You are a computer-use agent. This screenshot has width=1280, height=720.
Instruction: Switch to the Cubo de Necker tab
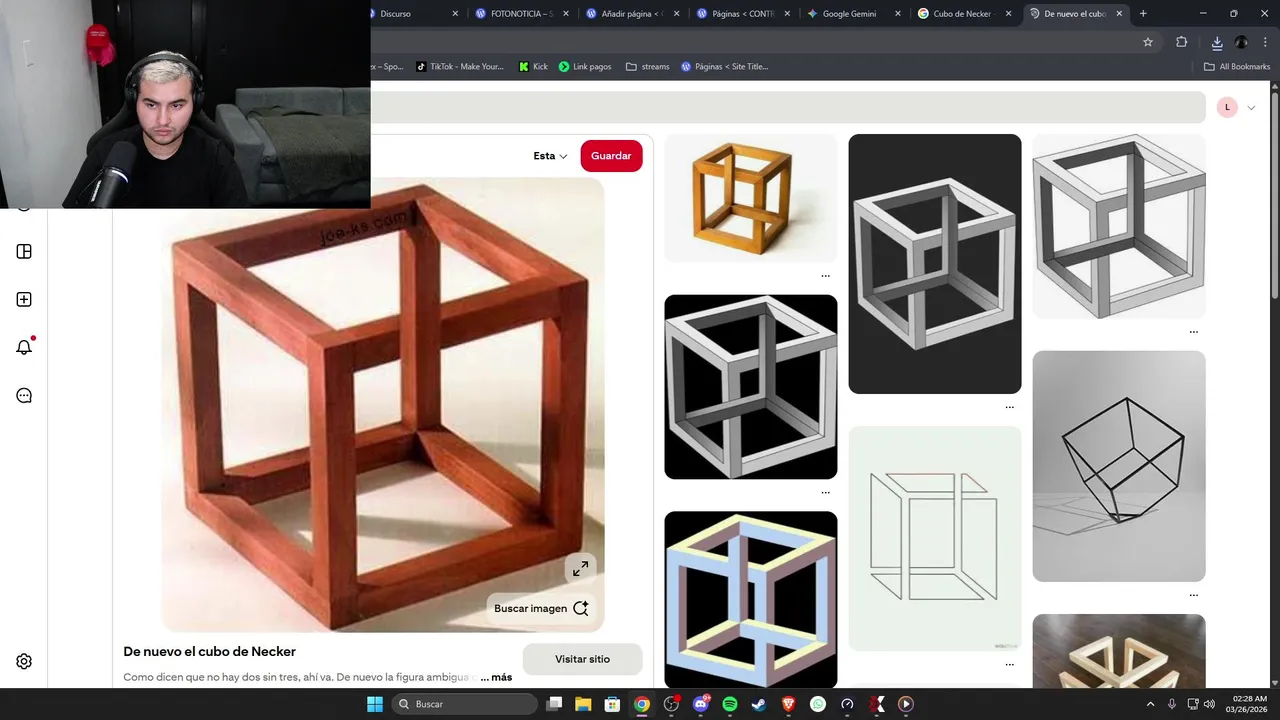(x=962, y=14)
